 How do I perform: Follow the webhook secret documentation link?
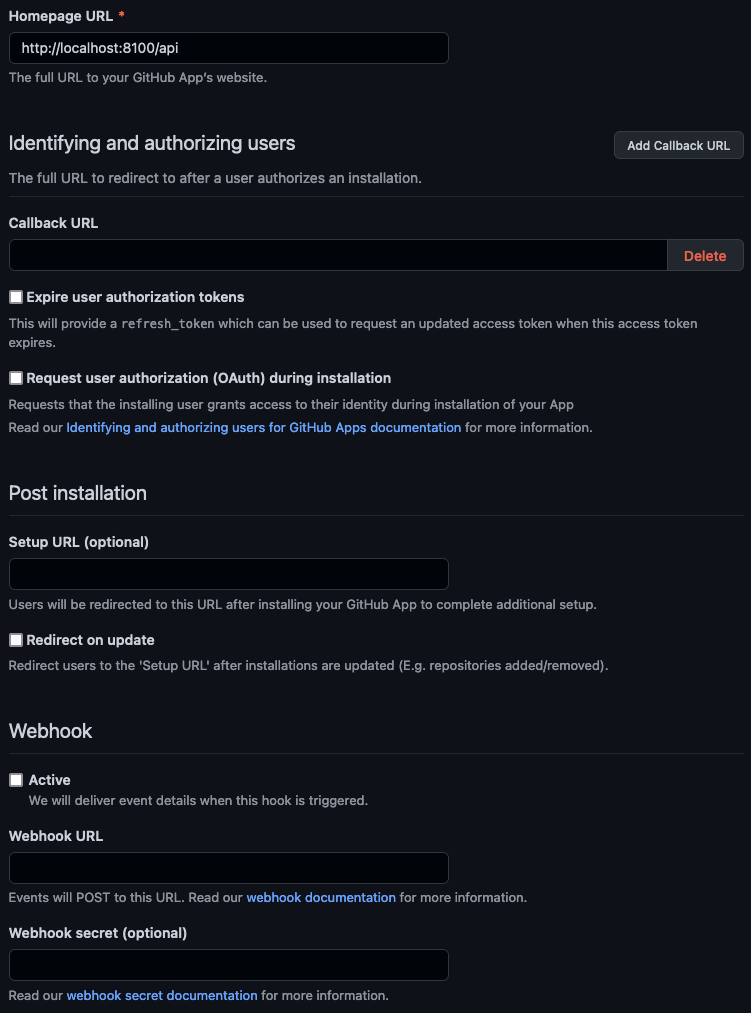[x=162, y=995]
